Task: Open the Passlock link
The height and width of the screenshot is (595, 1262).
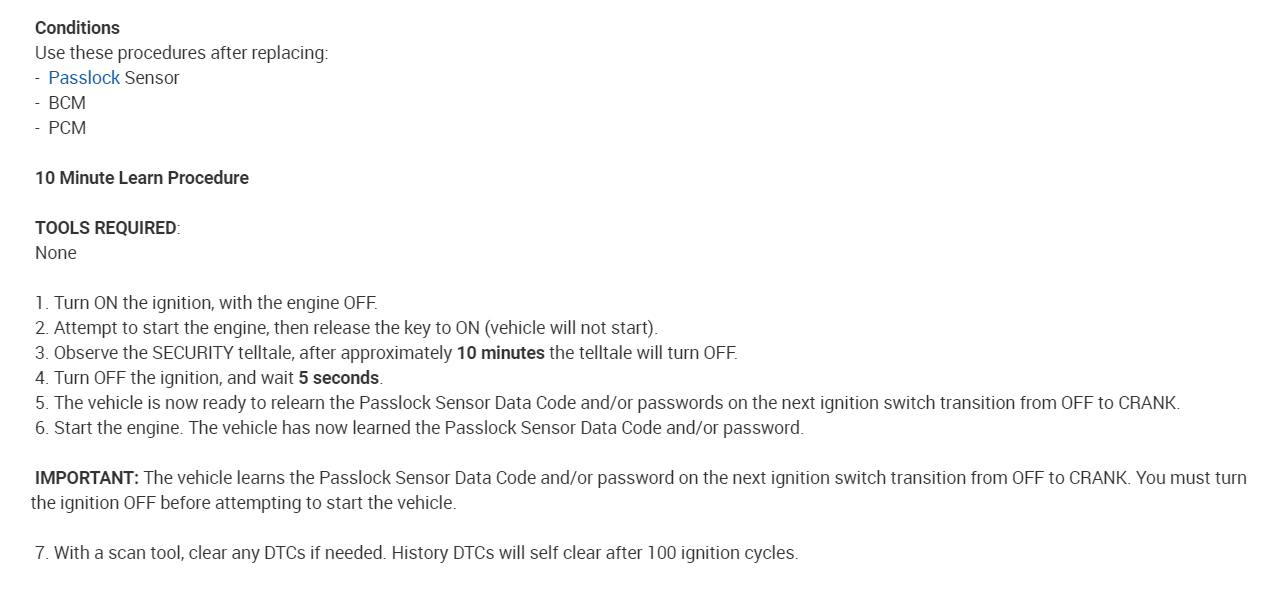Action: click(x=84, y=78)
